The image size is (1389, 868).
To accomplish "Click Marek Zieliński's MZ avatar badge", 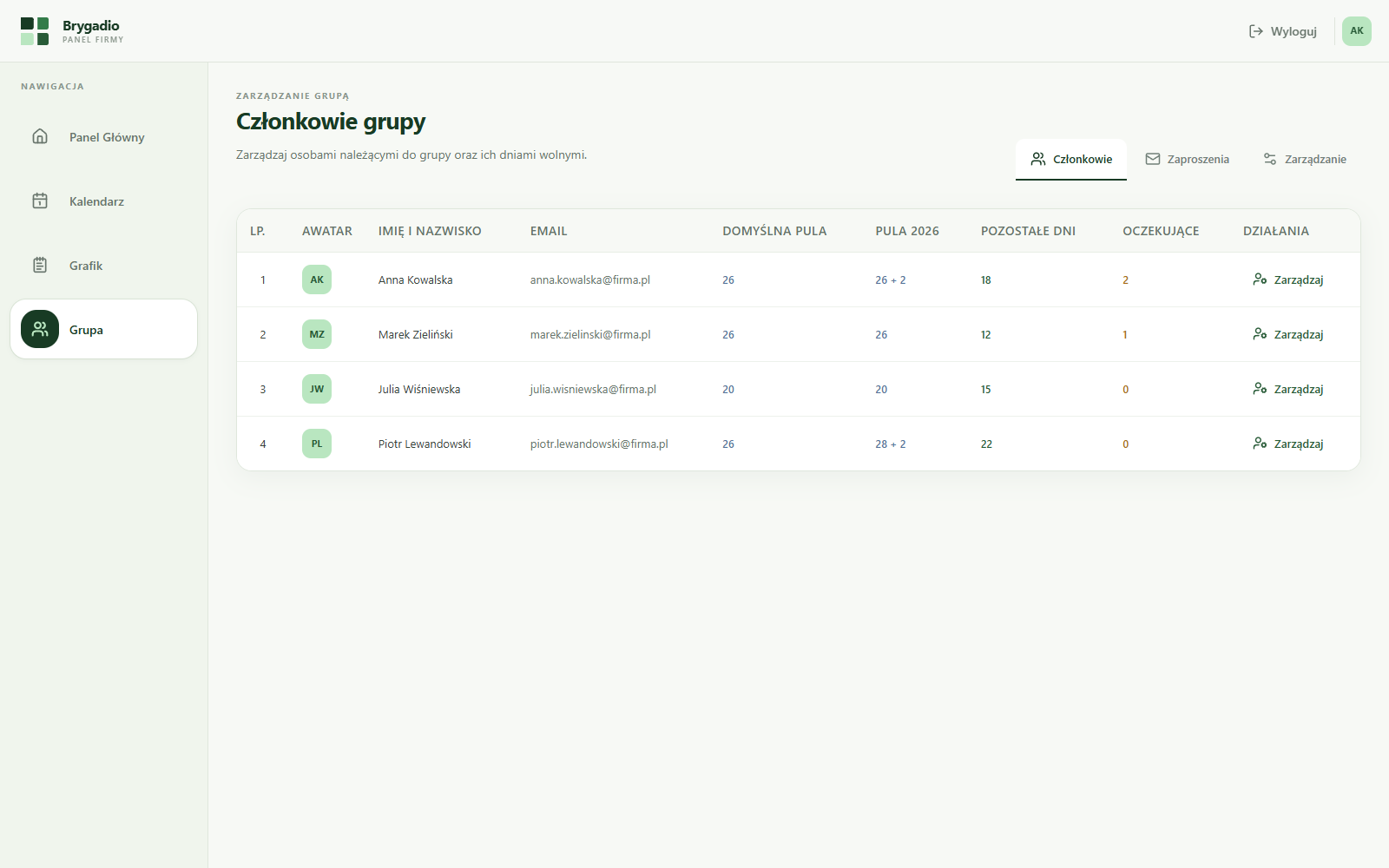I will point(317,334).
